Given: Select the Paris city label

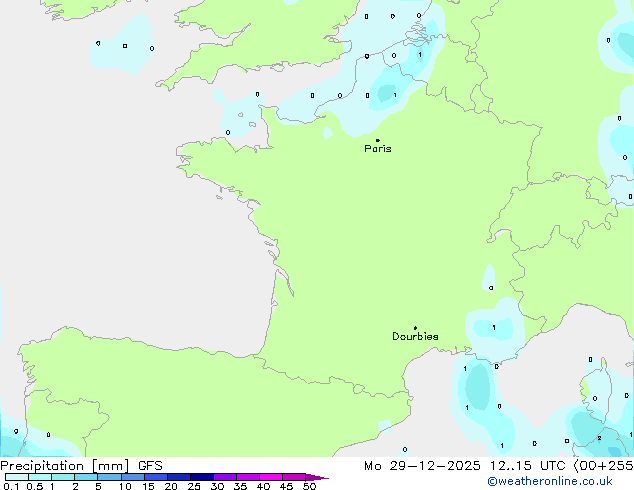Looking at the screenshot, I should click(x=378, y=149).
